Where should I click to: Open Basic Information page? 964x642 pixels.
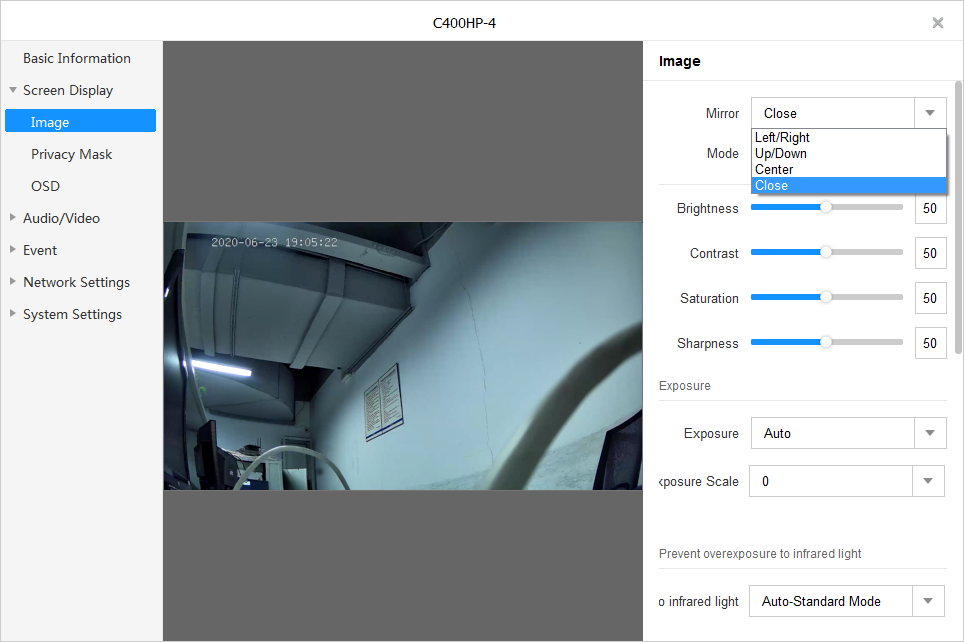77,58
